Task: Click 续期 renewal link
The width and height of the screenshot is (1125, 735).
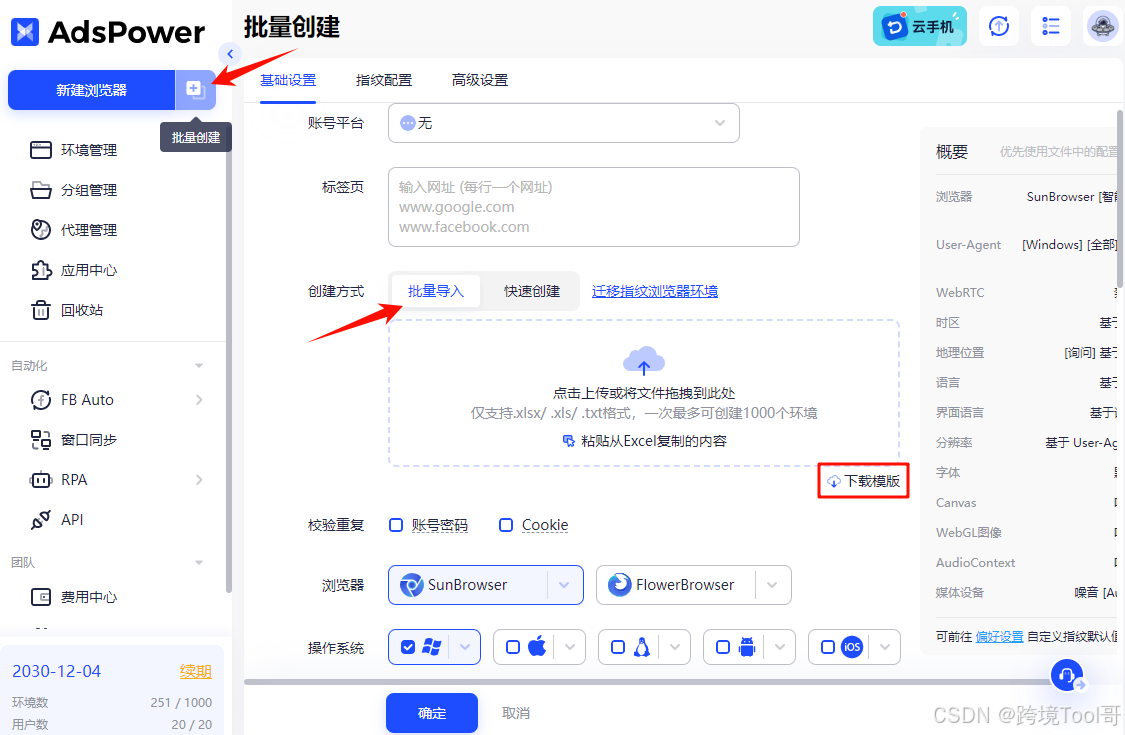Action: (x=196, y=671)
